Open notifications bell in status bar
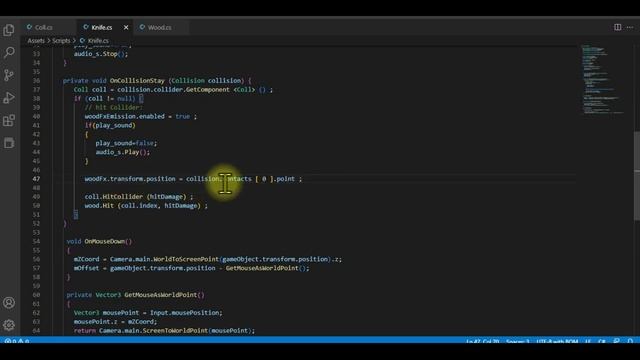This screenshot has height=360, width=640. click(631, 341)
